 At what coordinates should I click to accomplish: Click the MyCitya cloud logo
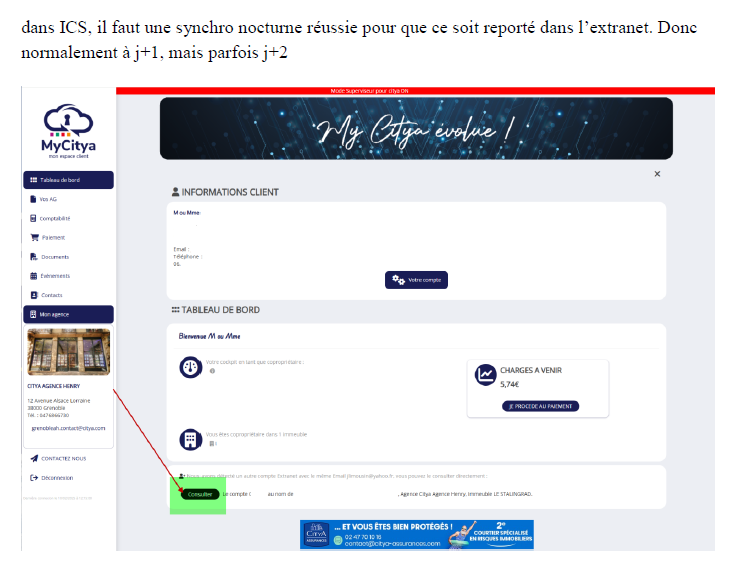click(68, 131)
